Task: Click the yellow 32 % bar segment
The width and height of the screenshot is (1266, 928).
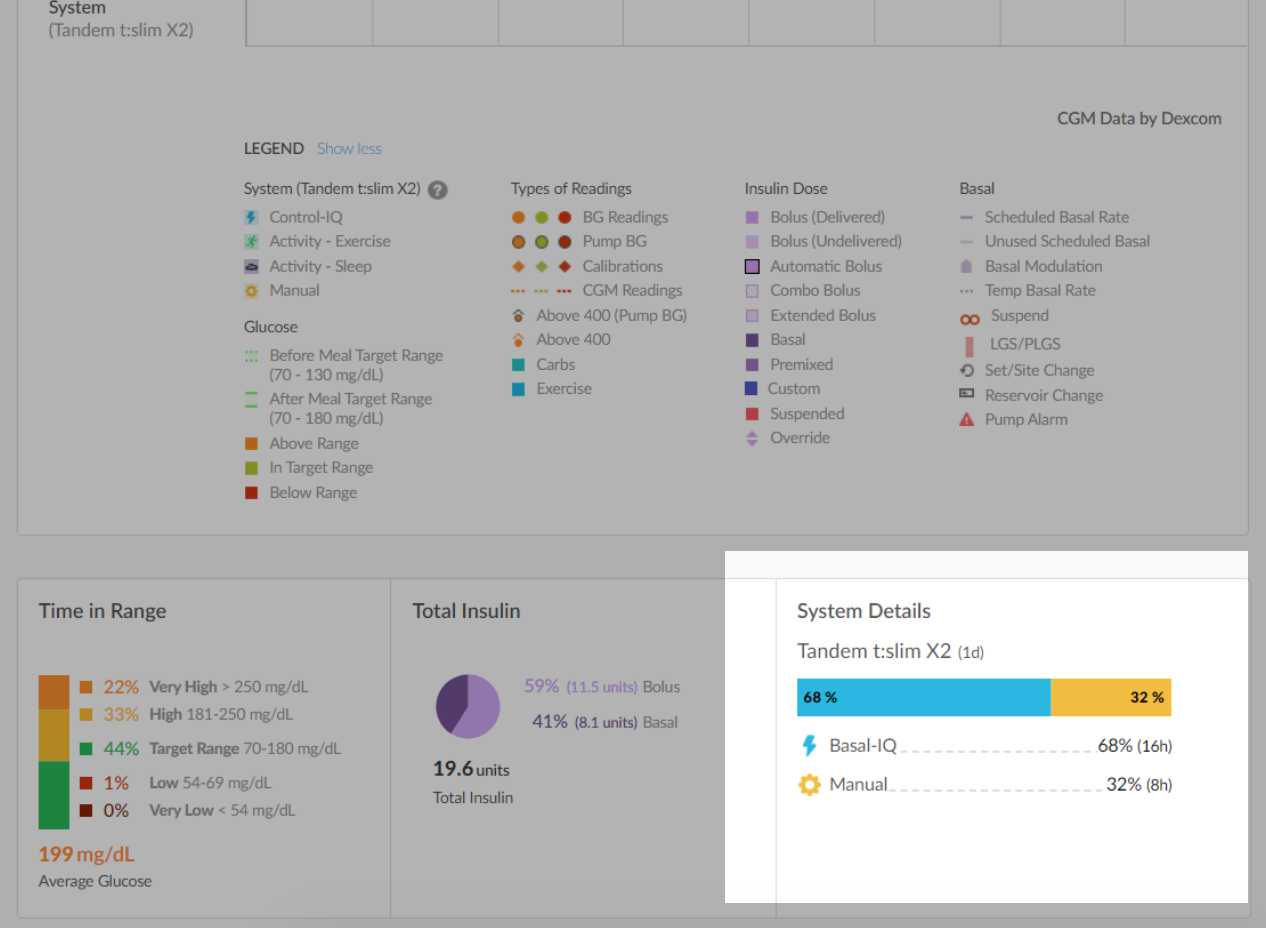Action: coord(1111,697)
